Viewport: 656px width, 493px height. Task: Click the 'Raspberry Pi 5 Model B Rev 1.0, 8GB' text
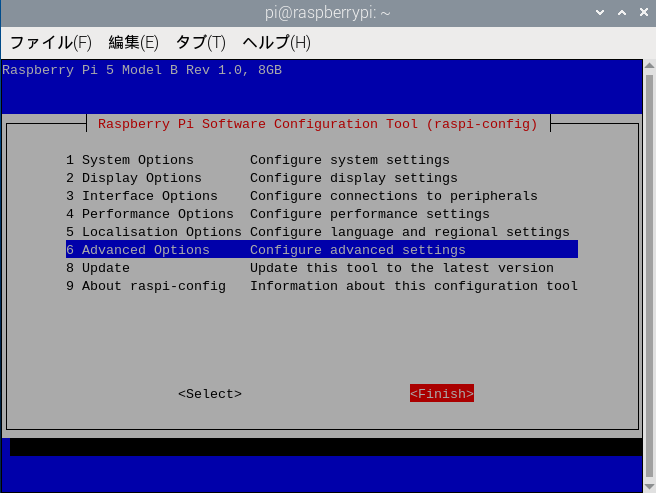142,70
